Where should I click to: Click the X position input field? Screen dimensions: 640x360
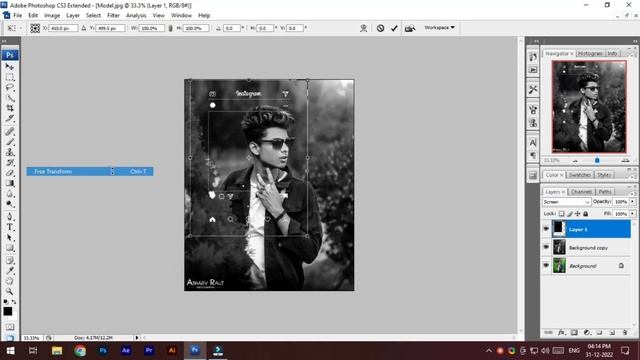pyautogui.click(x=63, y=28)
